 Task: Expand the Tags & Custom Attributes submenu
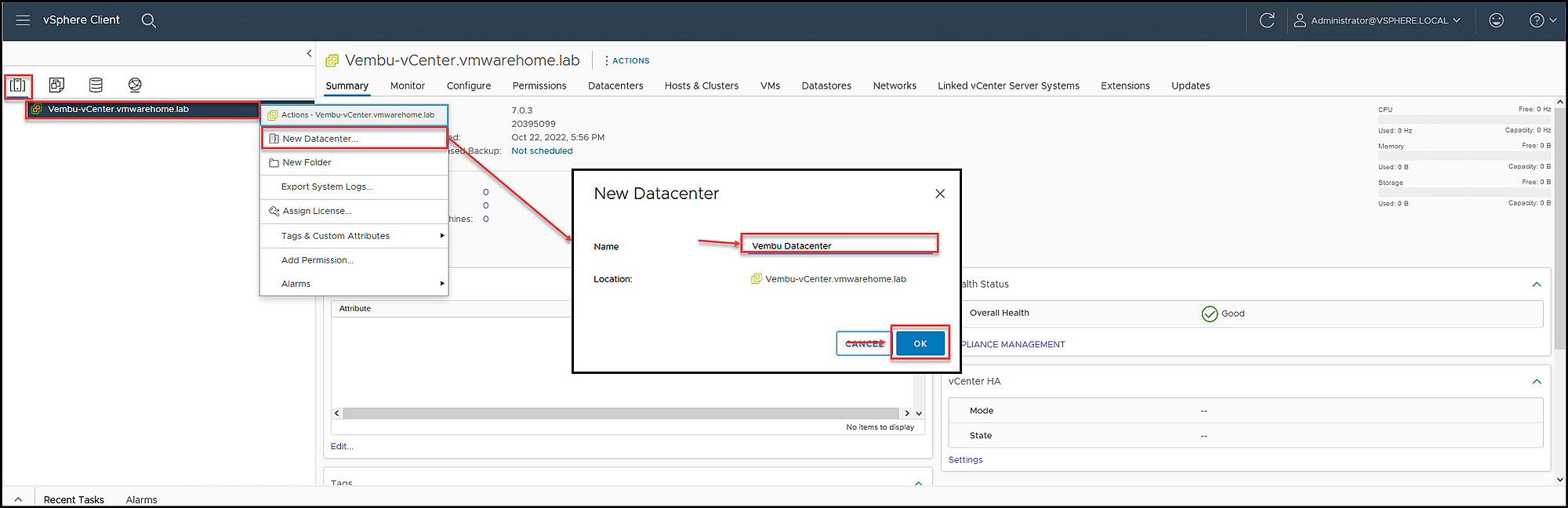354,236
